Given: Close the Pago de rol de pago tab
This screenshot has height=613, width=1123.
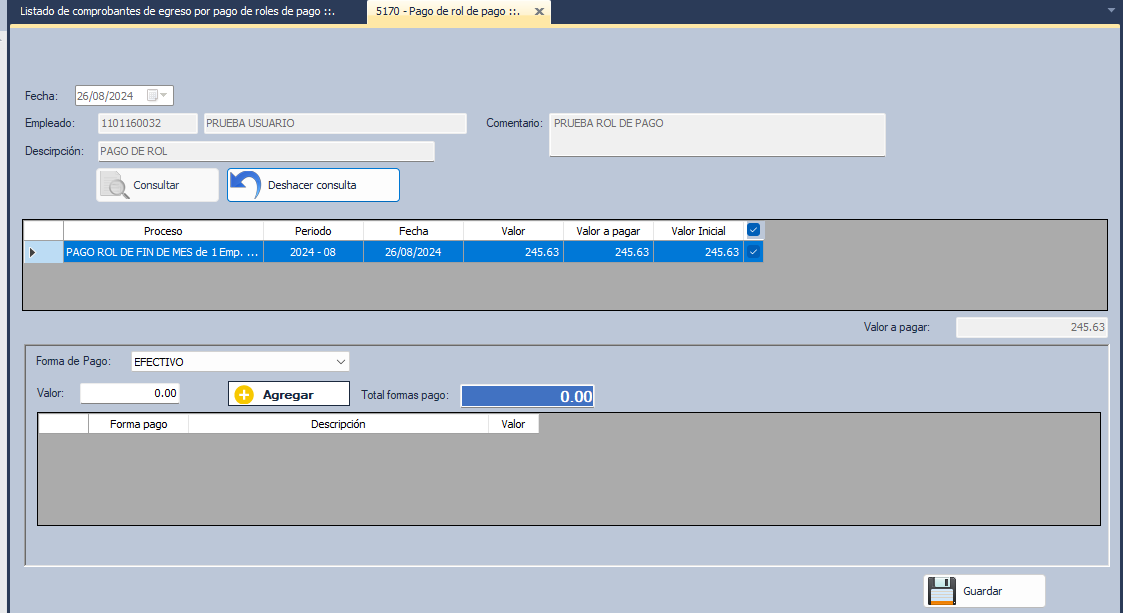Looking at the screenshot, I should pos(539,12).
